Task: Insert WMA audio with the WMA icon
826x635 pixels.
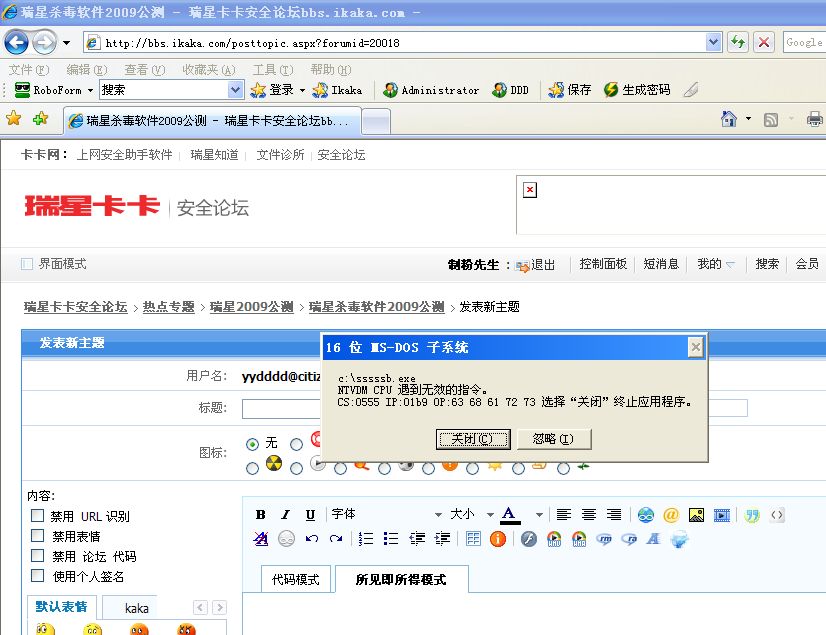Action: [579, 539]
